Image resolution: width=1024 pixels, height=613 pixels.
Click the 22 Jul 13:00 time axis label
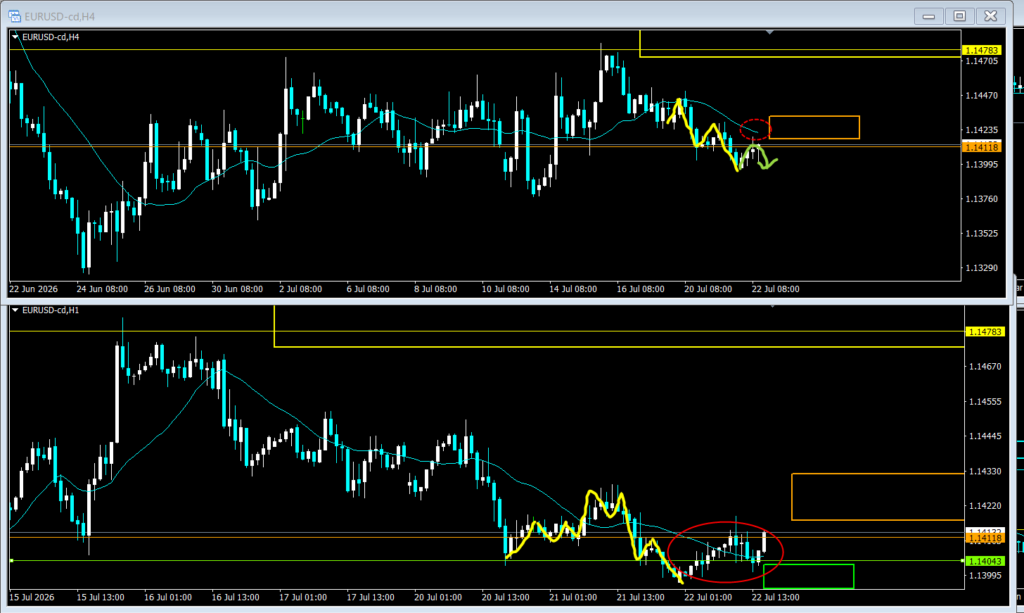click(x=775, y=597)
